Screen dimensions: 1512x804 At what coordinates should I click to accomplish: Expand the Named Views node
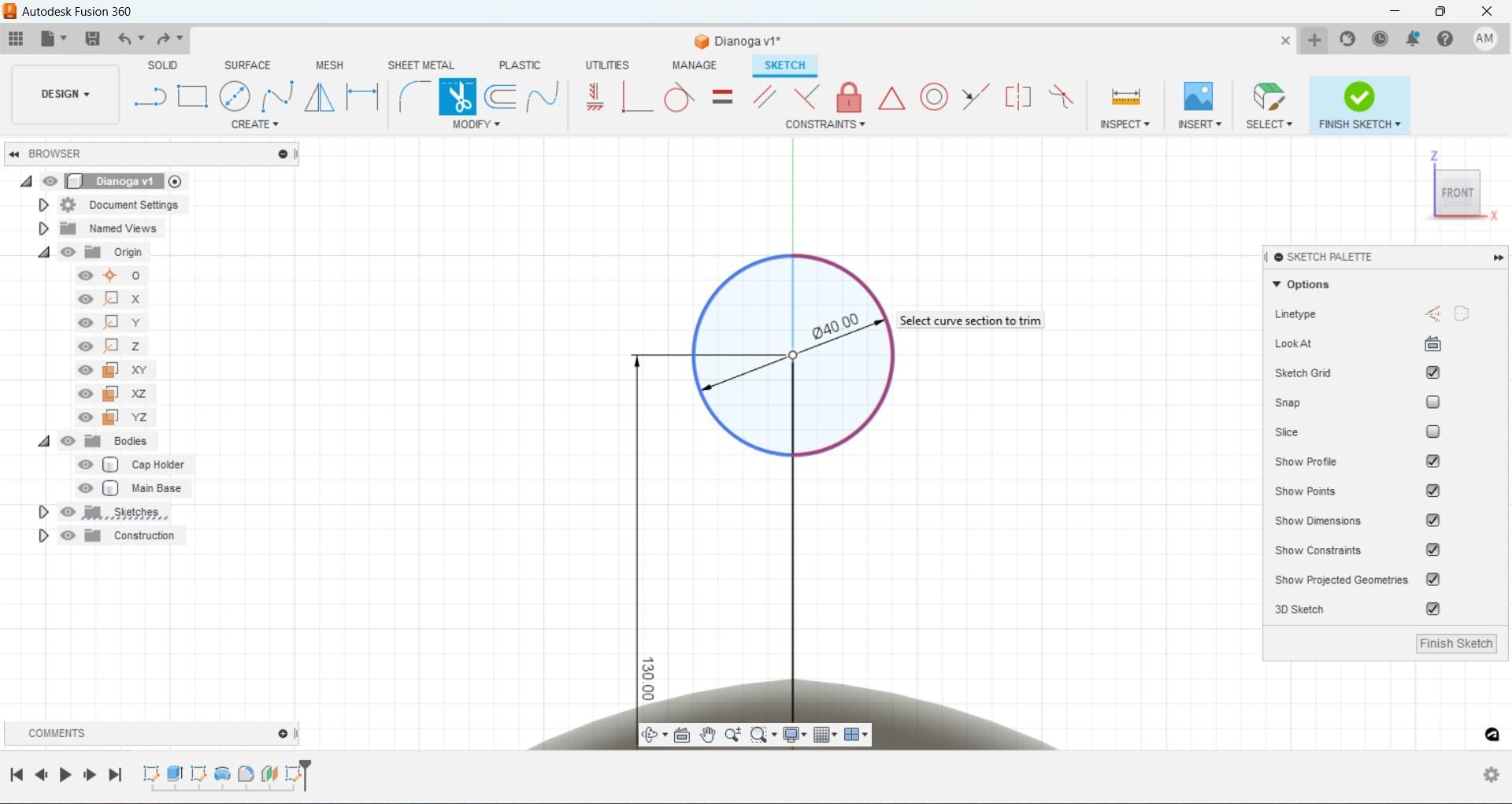point(43,228)
